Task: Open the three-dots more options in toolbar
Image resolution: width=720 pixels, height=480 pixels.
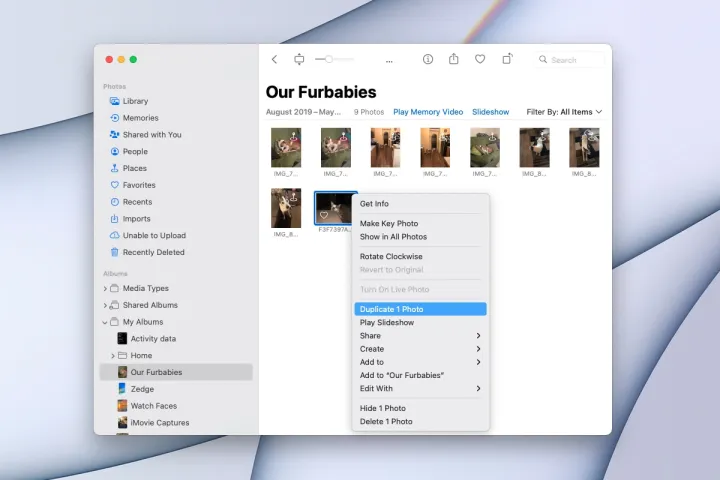Action: [389, 61]
